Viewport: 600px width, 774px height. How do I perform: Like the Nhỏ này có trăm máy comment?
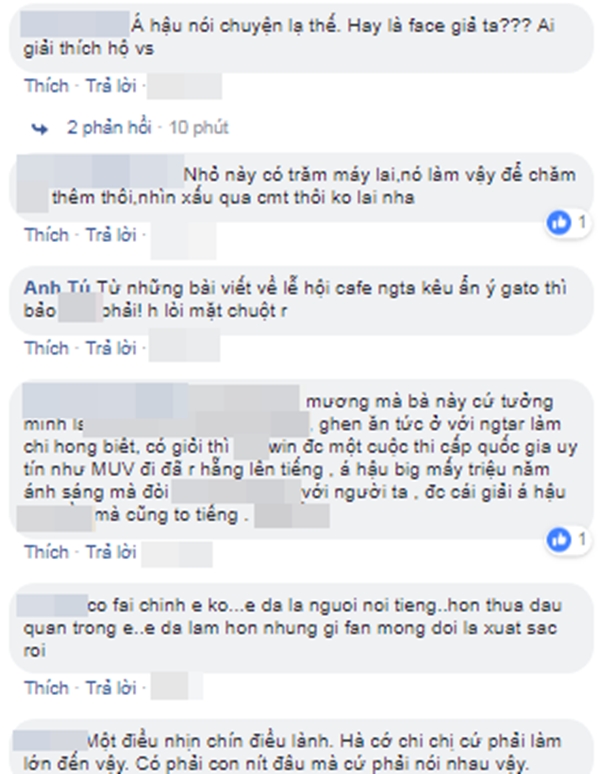46,234
